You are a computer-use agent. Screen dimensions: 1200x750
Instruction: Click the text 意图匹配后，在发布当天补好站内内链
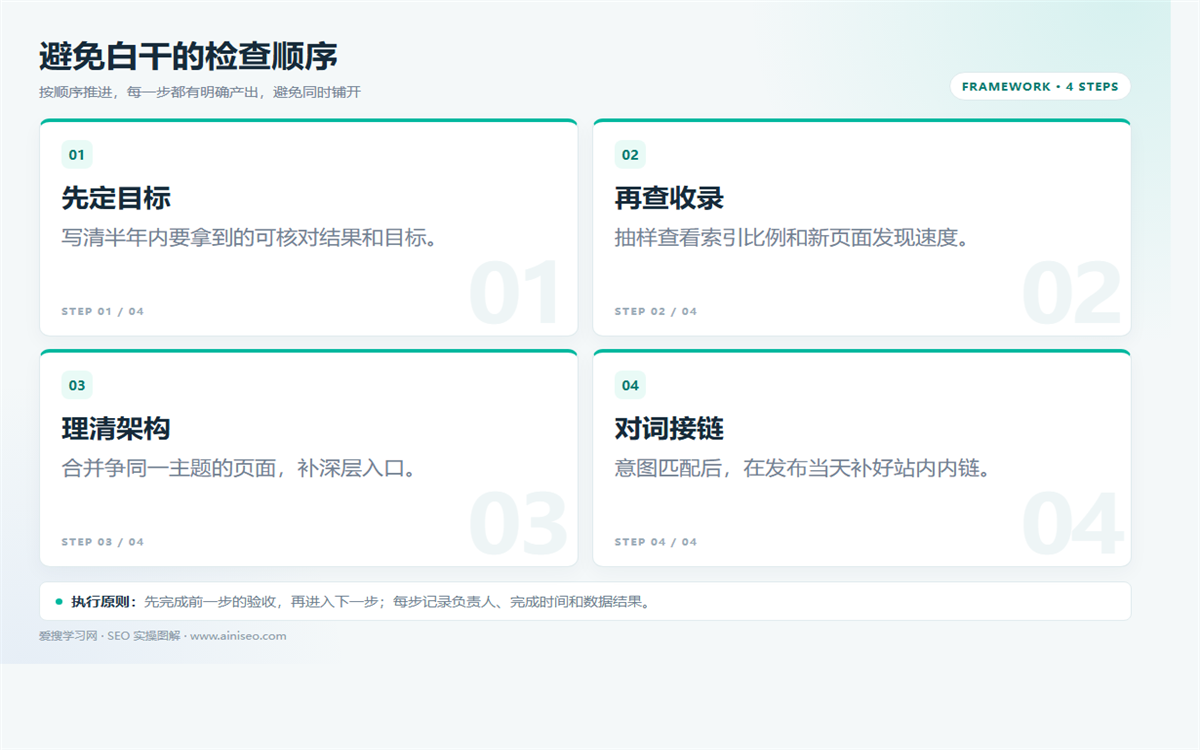click(x=803, y=468)
